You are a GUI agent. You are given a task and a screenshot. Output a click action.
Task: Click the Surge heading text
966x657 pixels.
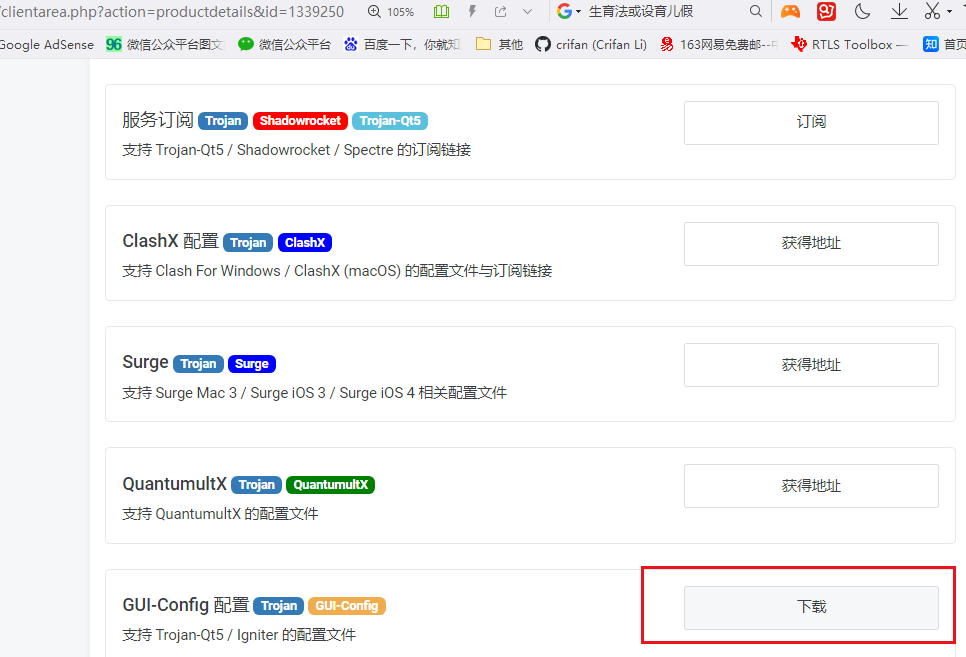145,362
